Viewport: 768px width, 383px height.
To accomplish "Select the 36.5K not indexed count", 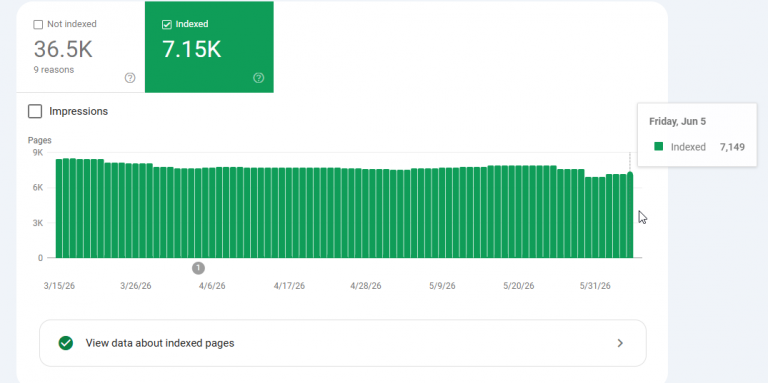I will [63, 49].
